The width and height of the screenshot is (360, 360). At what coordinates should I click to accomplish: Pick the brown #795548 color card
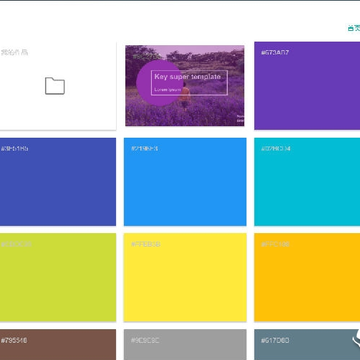(x=58, y=345)
